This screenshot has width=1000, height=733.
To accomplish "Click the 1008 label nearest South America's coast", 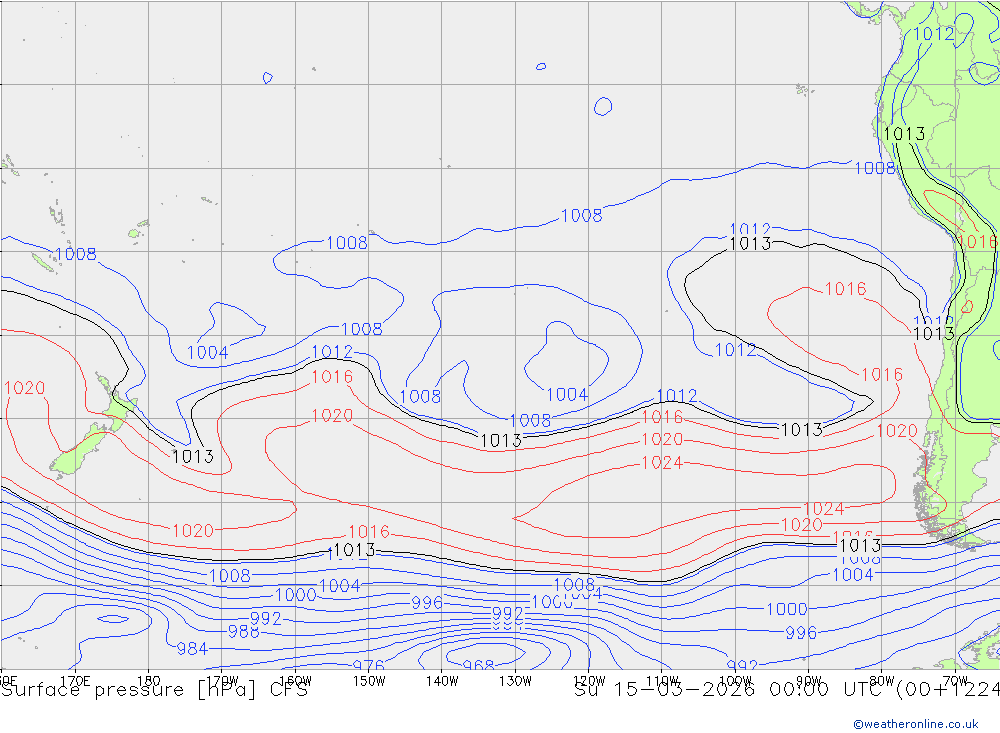I will coord(875,168).
